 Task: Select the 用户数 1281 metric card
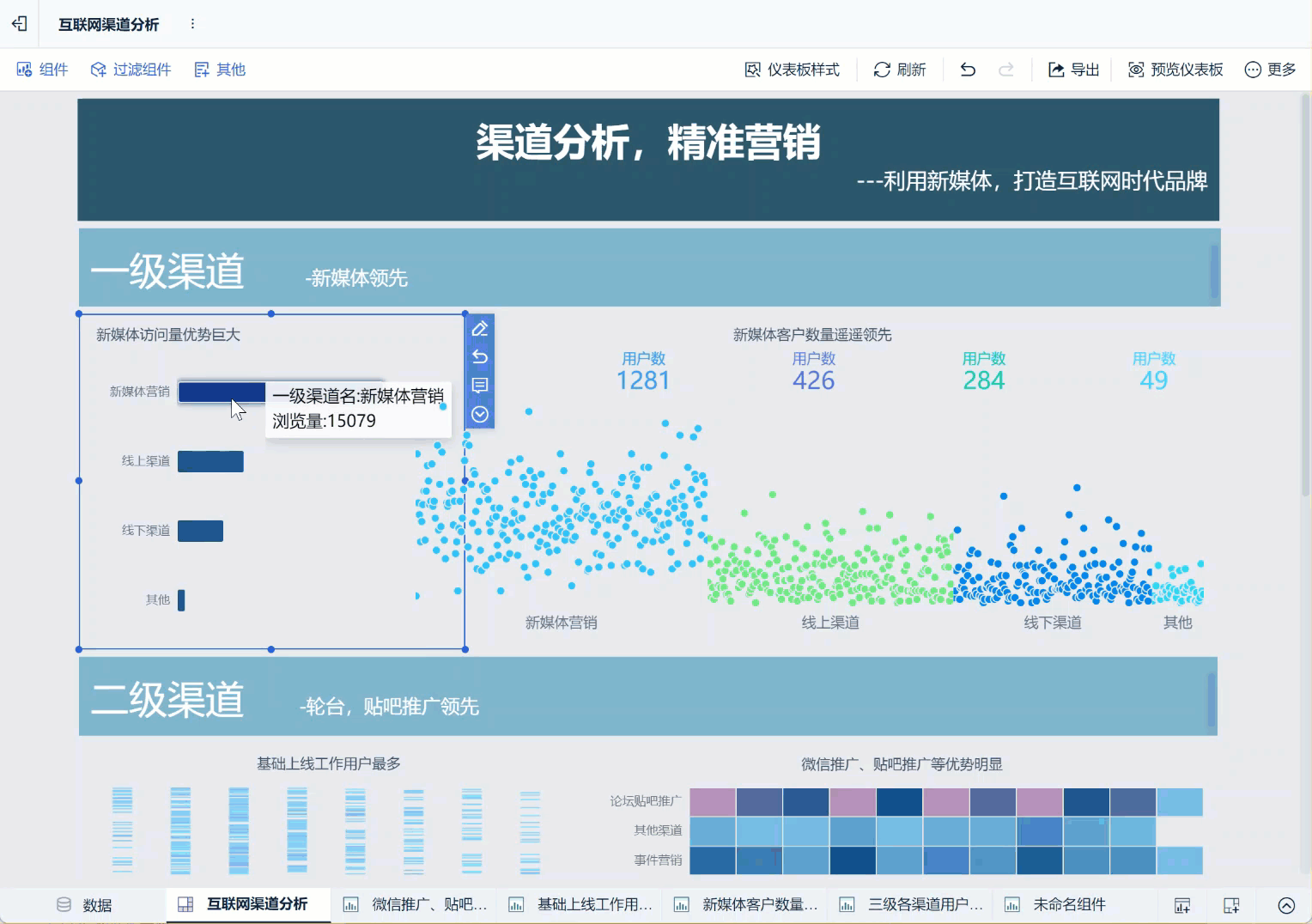click(643, 372)
